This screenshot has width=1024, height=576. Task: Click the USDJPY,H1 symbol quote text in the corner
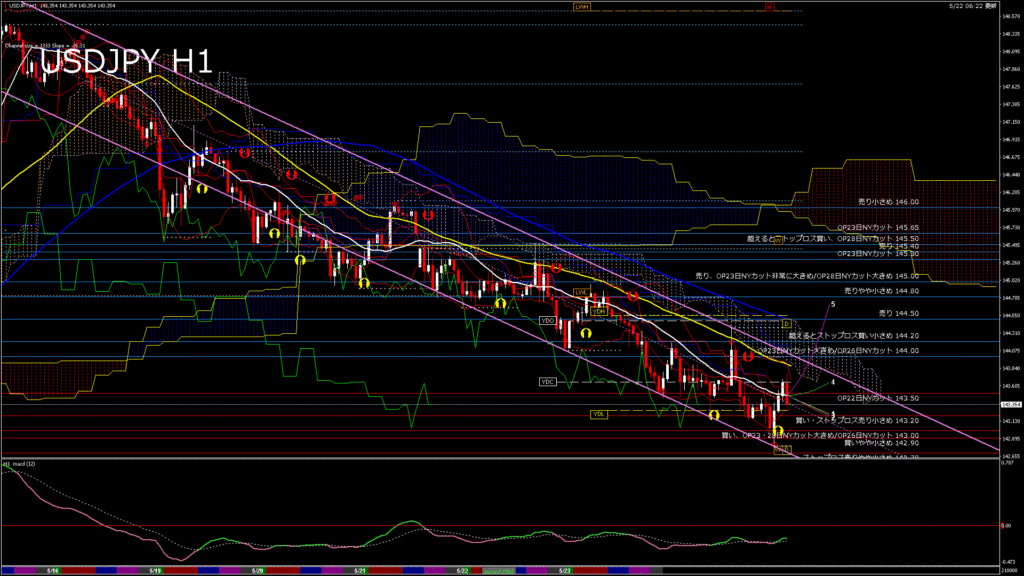click(x=62, y=6)
